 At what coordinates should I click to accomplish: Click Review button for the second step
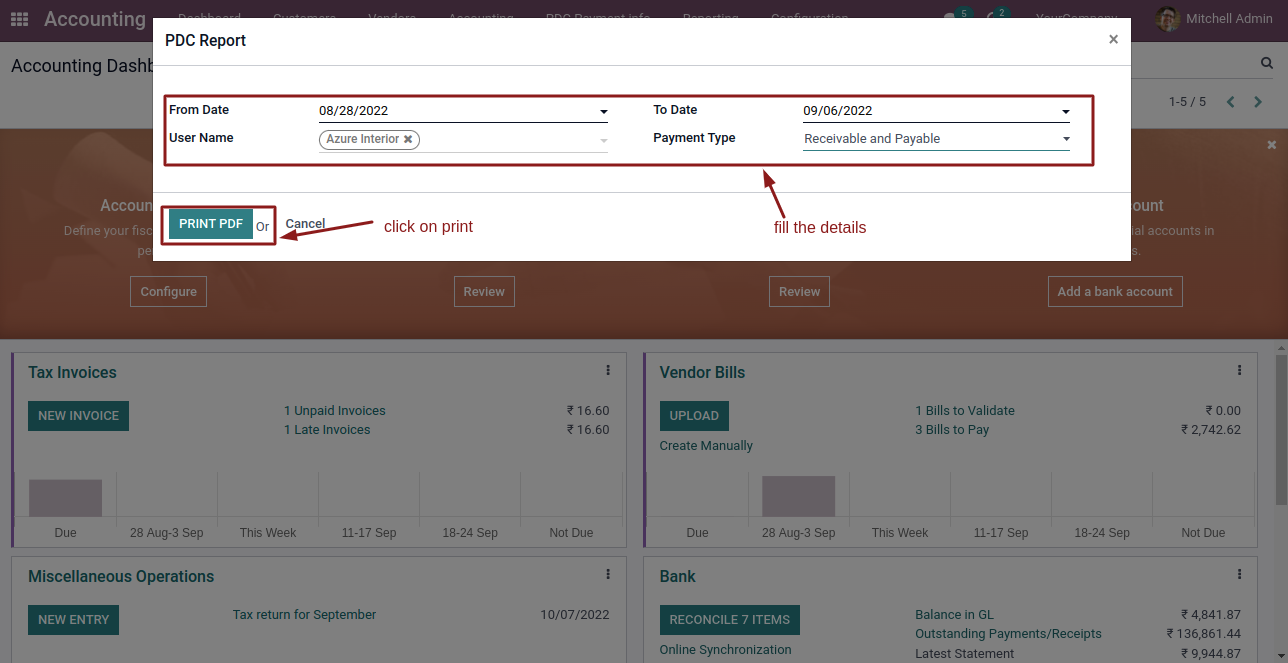coord(484,292)
